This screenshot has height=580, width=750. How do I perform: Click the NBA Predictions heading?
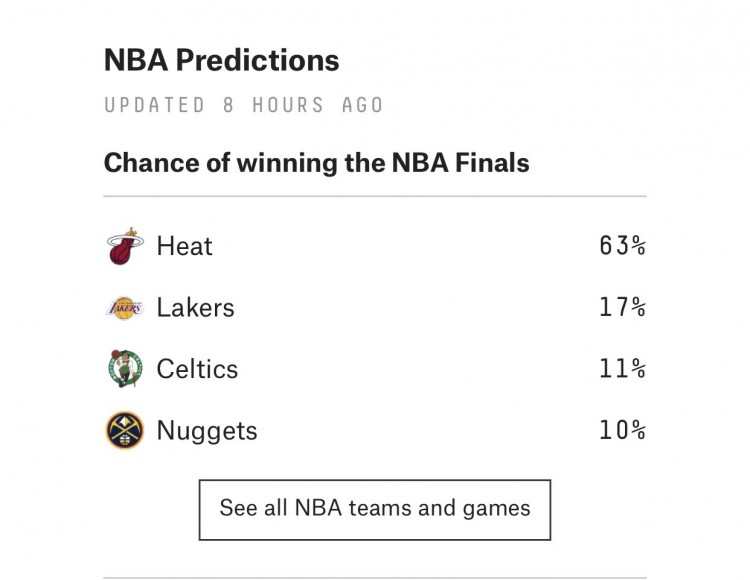tap(221, 60)
